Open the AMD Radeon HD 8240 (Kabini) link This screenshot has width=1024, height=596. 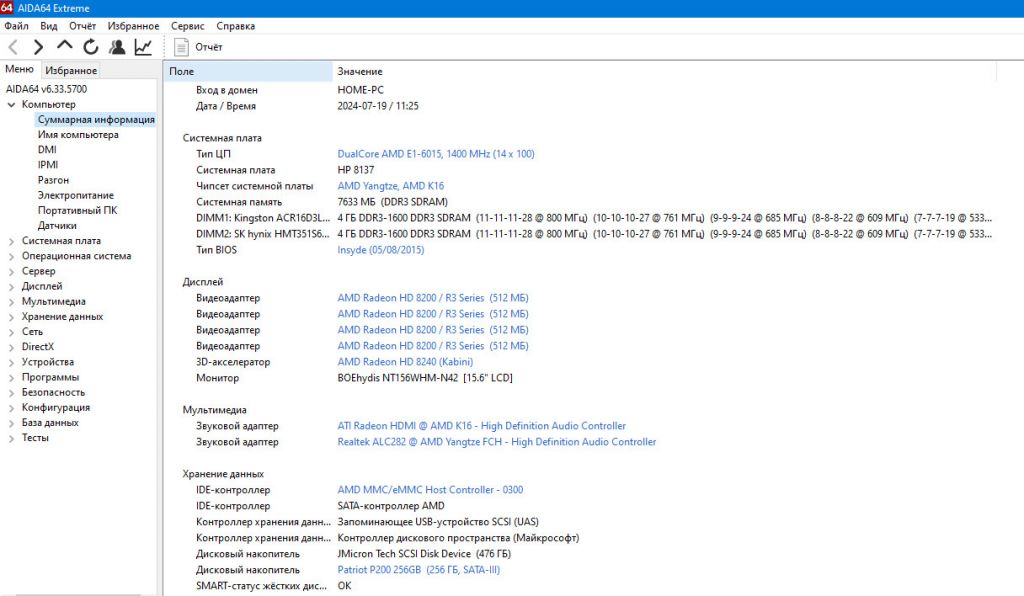point(405,362)
